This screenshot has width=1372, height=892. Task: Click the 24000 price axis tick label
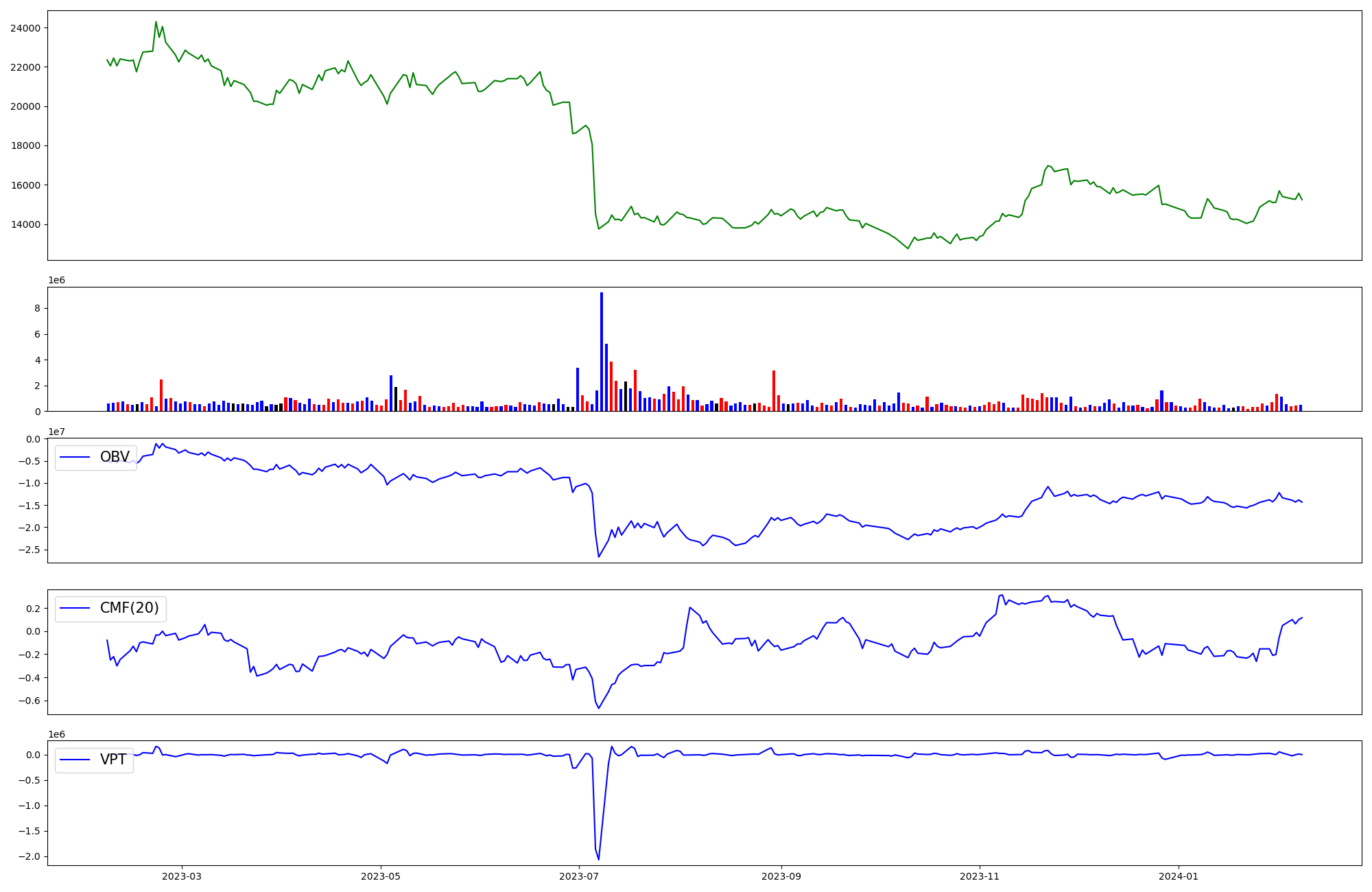click(x=25, y=28)
